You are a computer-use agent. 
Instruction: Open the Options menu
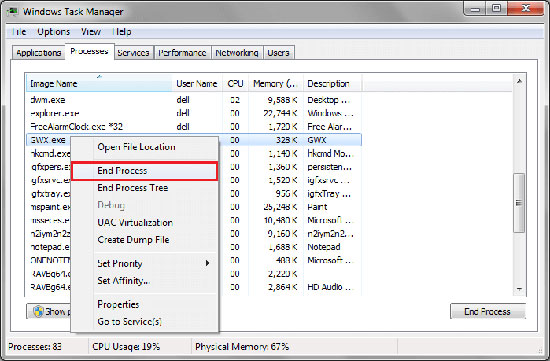[54, 32]
